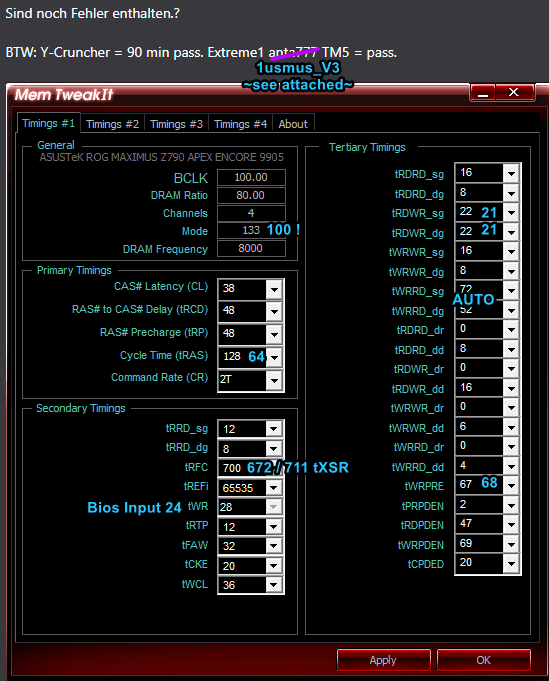549x681 pixels.
Task: Expand the tWRWR_dd dropdown
Action: (511, 427)
